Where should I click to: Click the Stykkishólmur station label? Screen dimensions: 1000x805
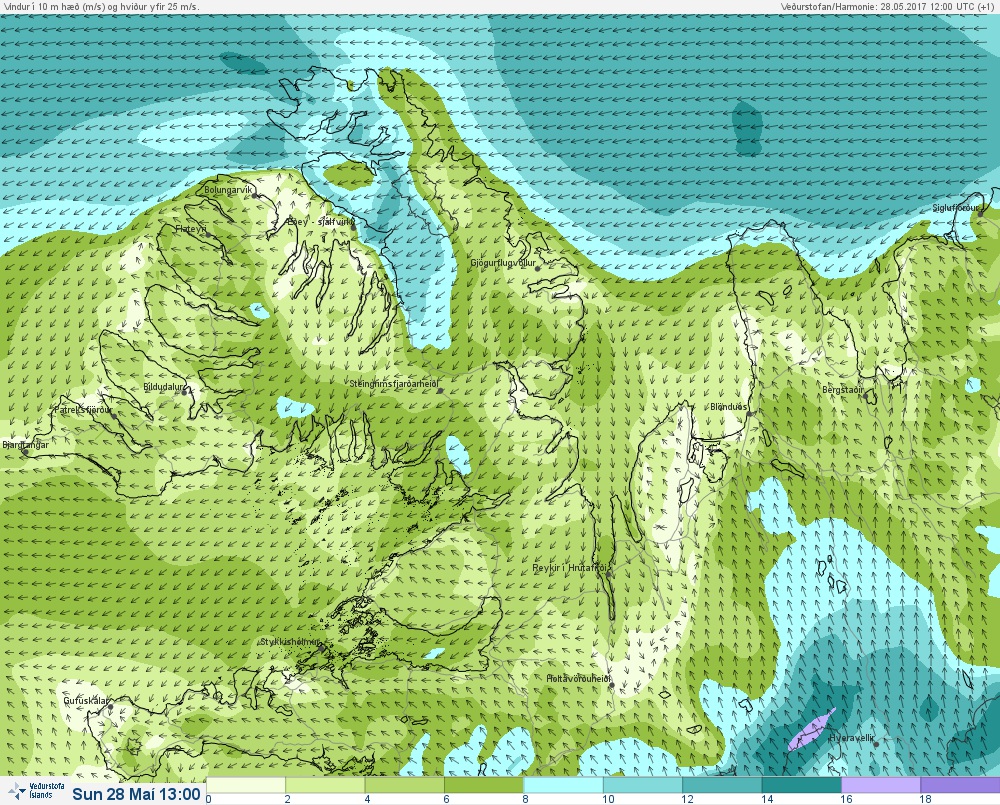tap(290, 642)
